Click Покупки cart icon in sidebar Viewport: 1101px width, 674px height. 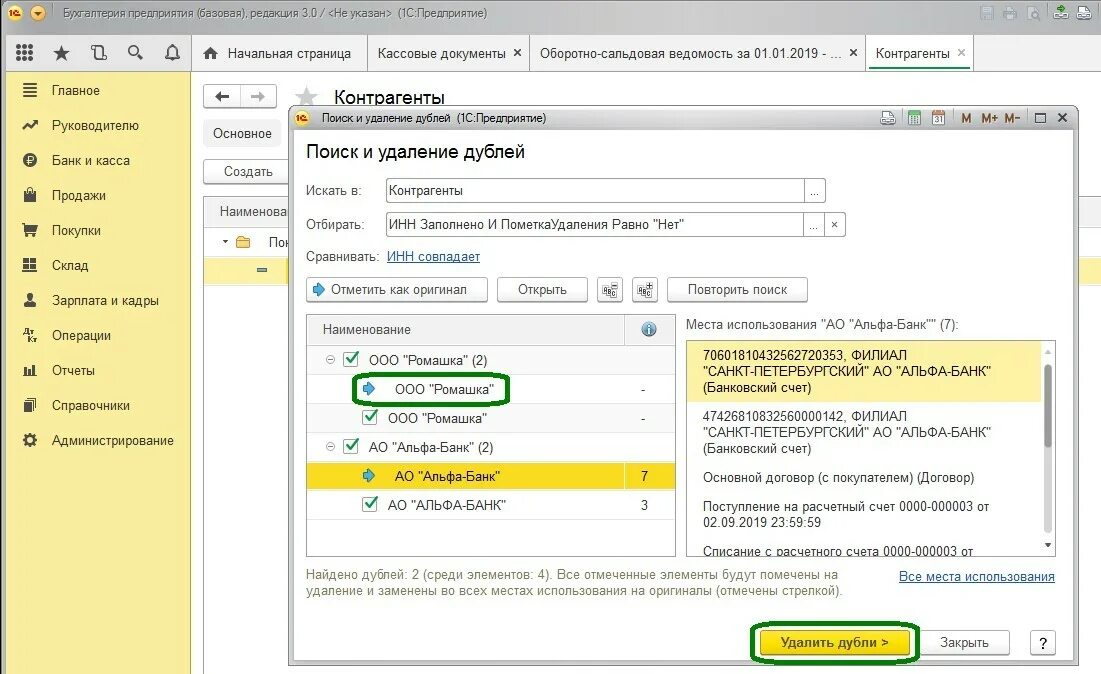point(29,230)
